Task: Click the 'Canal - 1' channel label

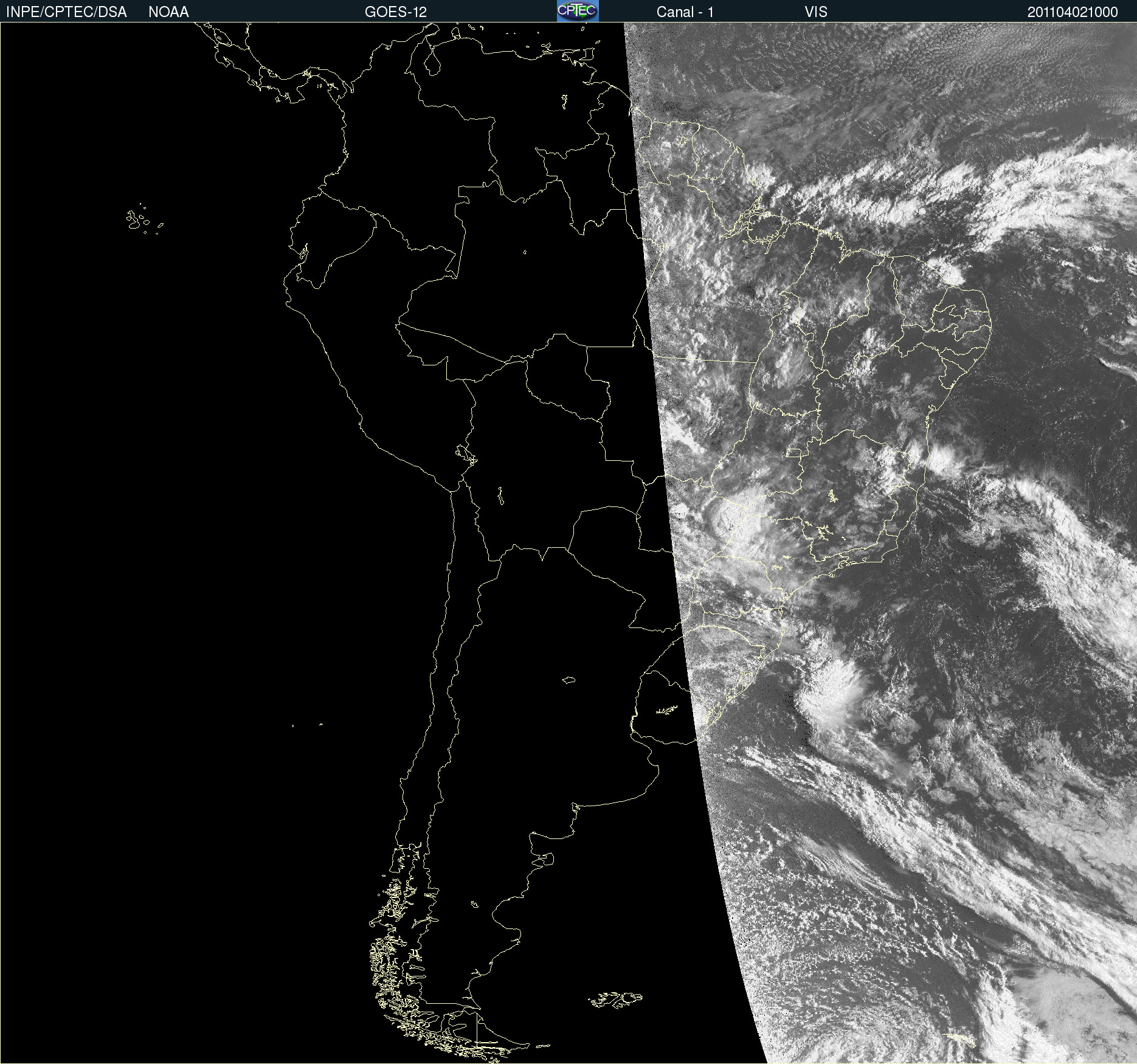Action: (685, 12)
